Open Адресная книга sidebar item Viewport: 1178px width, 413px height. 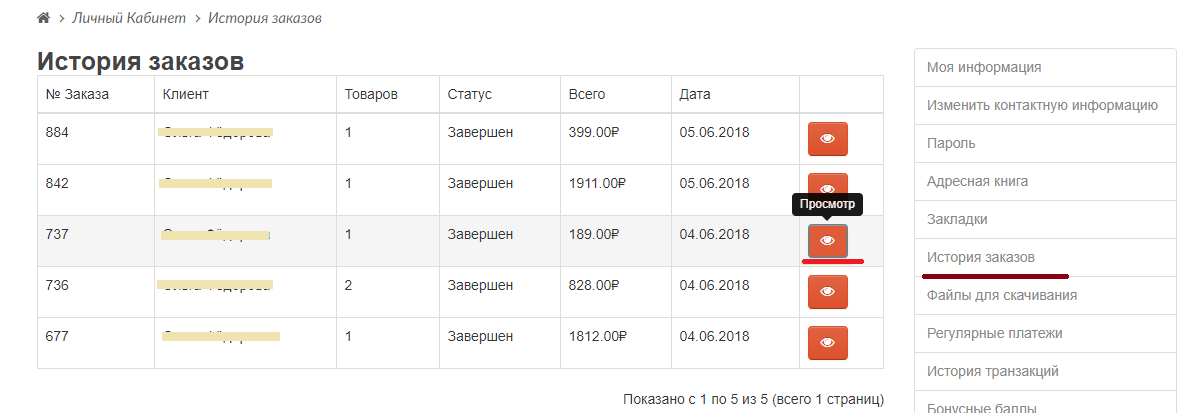[977, 181]
